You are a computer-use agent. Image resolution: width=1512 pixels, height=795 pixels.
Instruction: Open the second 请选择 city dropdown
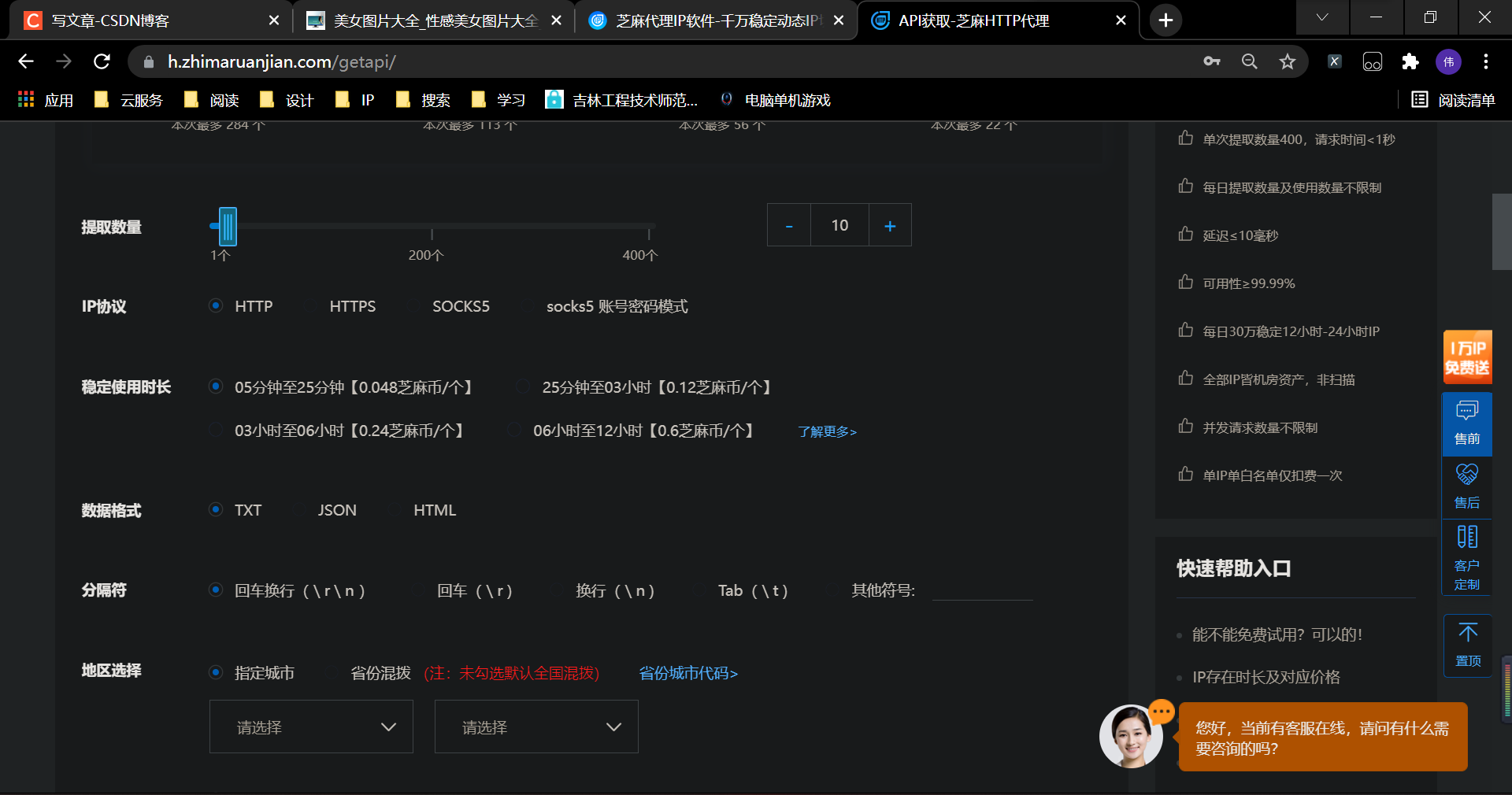point(536,727)
